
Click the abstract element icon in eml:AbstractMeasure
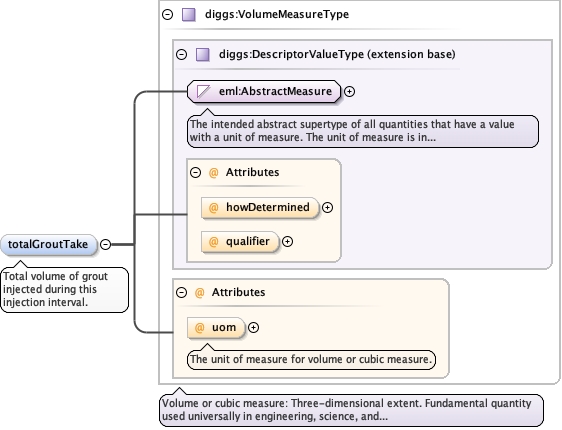[204, 91]
